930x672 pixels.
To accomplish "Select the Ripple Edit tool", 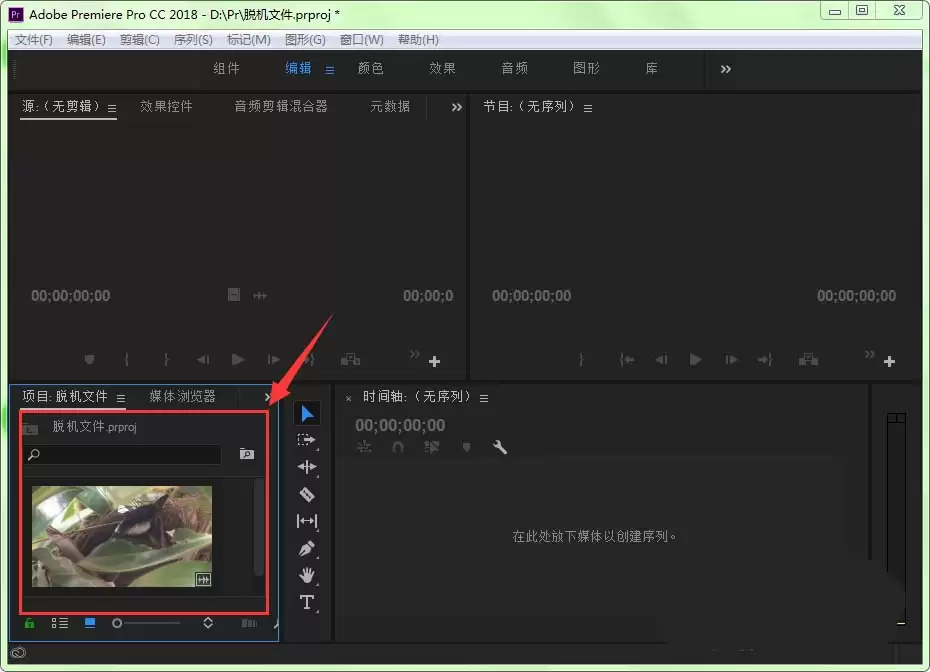I will point(307,467).
